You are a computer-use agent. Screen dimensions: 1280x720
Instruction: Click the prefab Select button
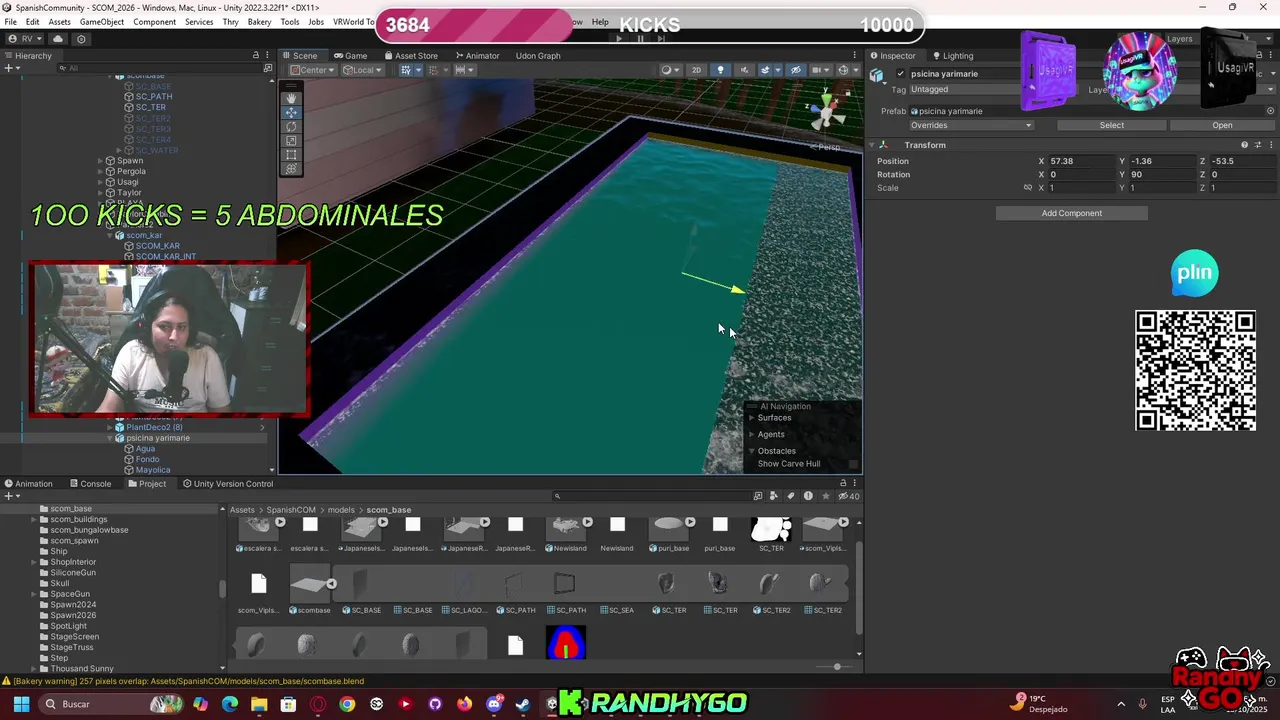pos(1112,126)
